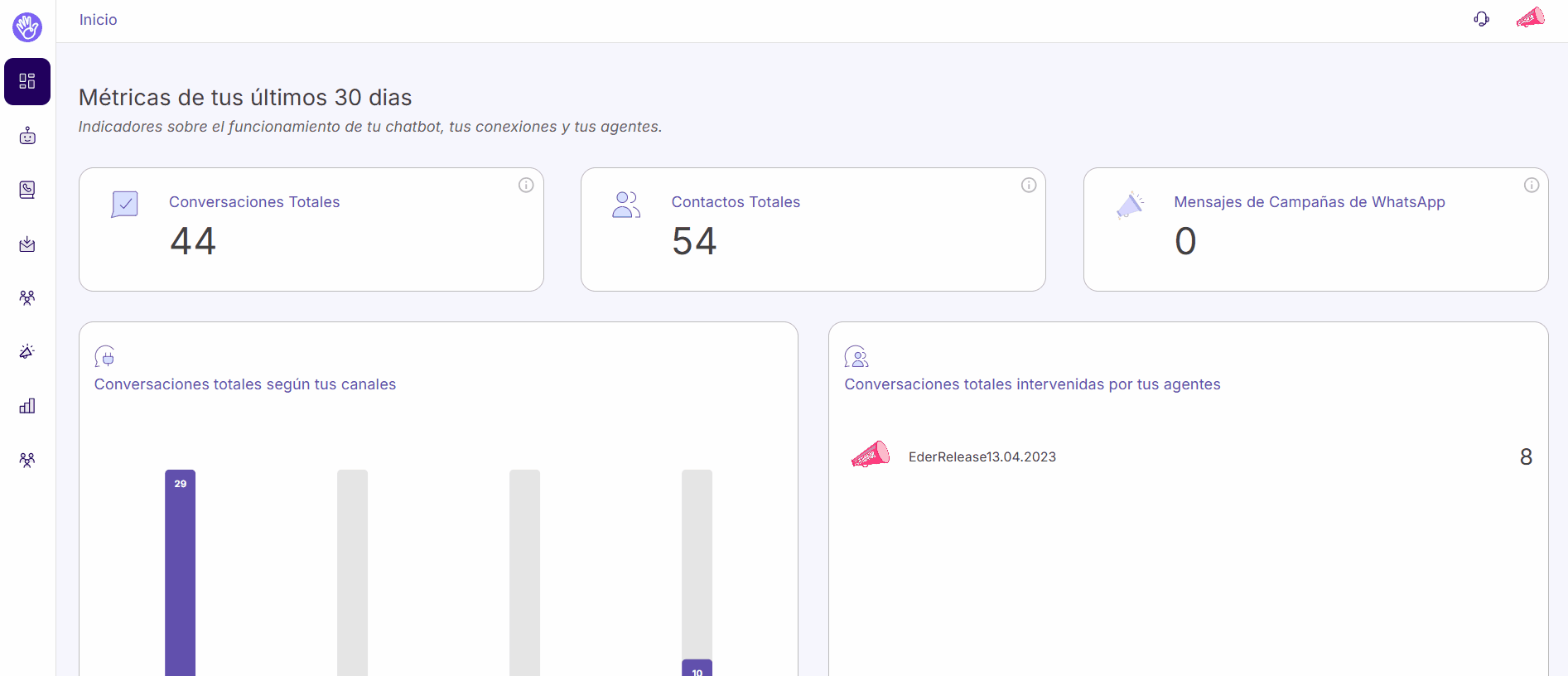This screenshot has height=676, width=1568.
Task: Click the purple bar labeled 29 in chart
Action: [181, 572]
